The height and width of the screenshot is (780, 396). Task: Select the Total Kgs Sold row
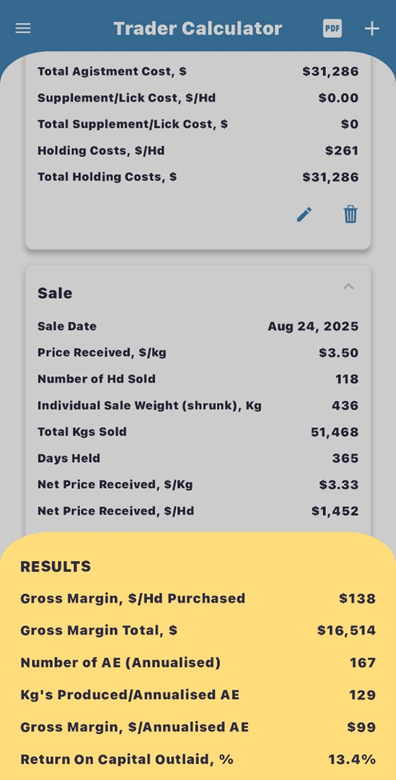click(198, 432)
